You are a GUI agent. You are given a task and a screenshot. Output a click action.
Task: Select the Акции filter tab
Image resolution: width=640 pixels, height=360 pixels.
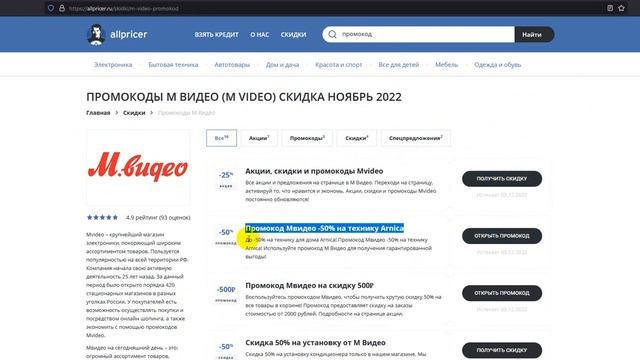pyautogui.click(x=259, y=138)
